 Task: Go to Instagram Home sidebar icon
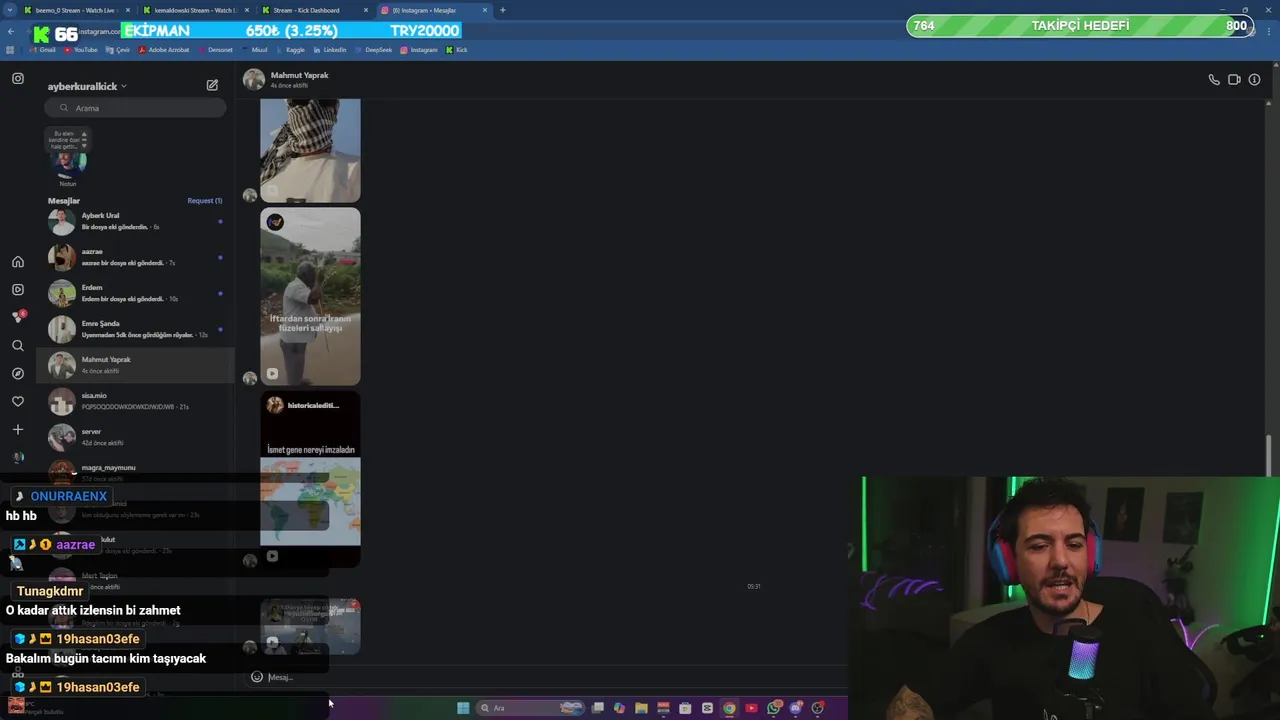click(x=18, y=262)
